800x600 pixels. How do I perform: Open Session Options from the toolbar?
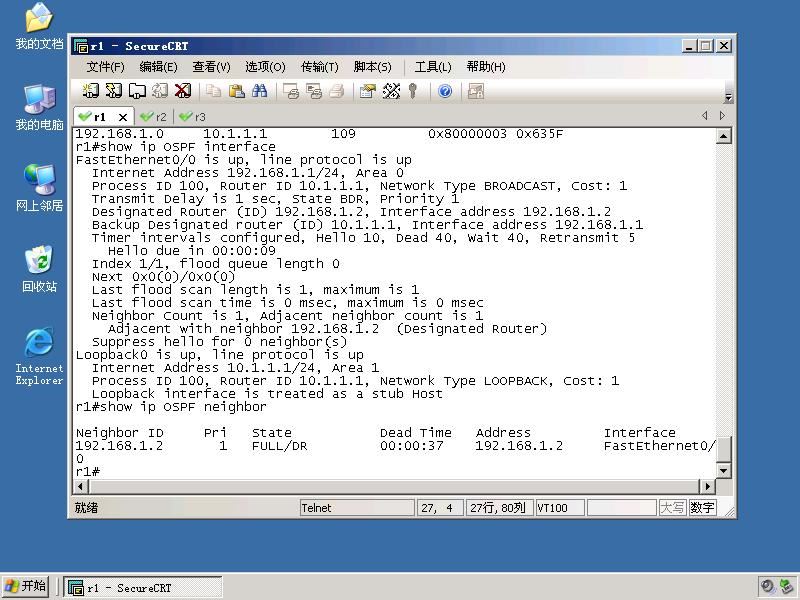point(367,91)
